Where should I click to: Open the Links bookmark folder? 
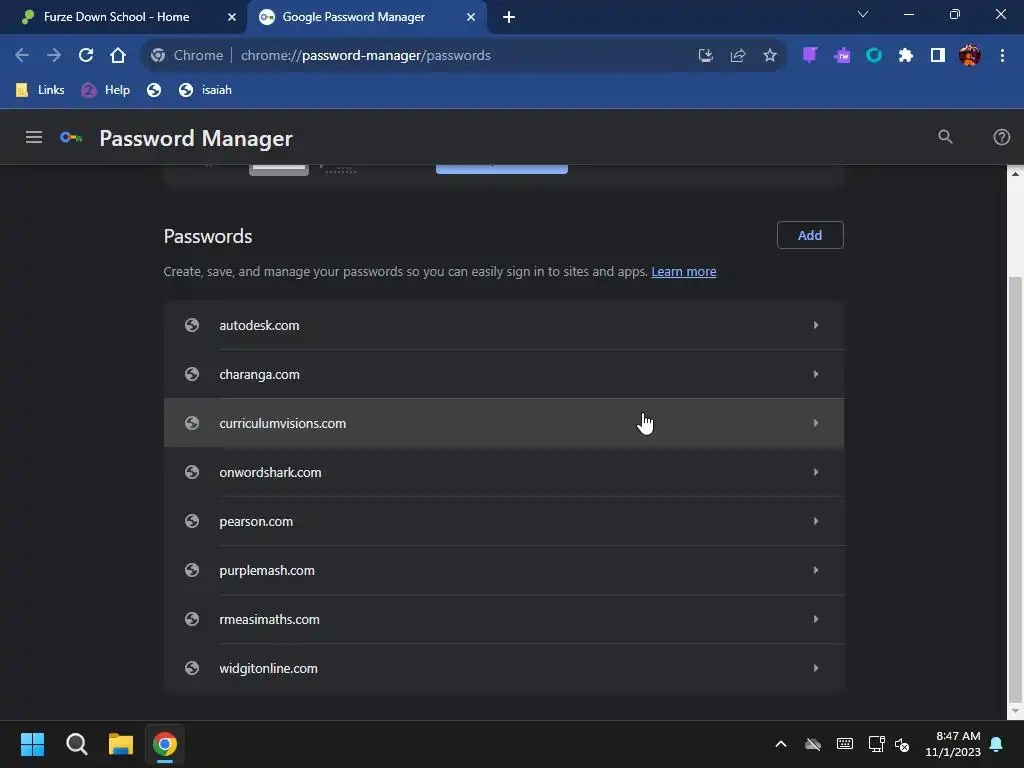(x=40, y=90)
